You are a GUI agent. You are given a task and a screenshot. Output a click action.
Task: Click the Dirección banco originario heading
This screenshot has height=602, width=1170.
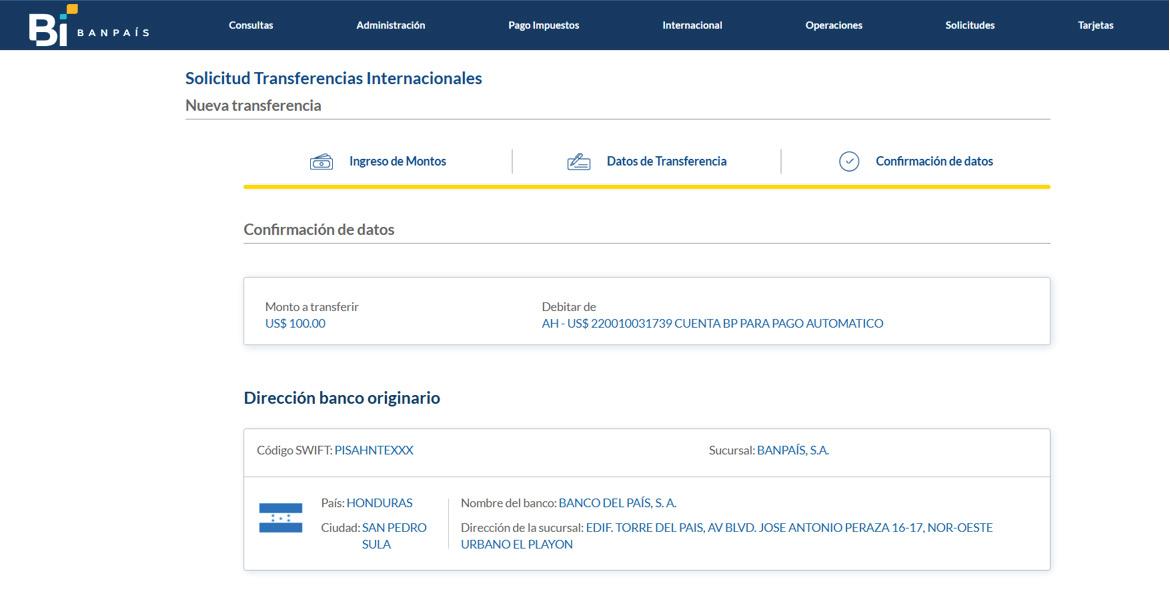tap(342, 398)
